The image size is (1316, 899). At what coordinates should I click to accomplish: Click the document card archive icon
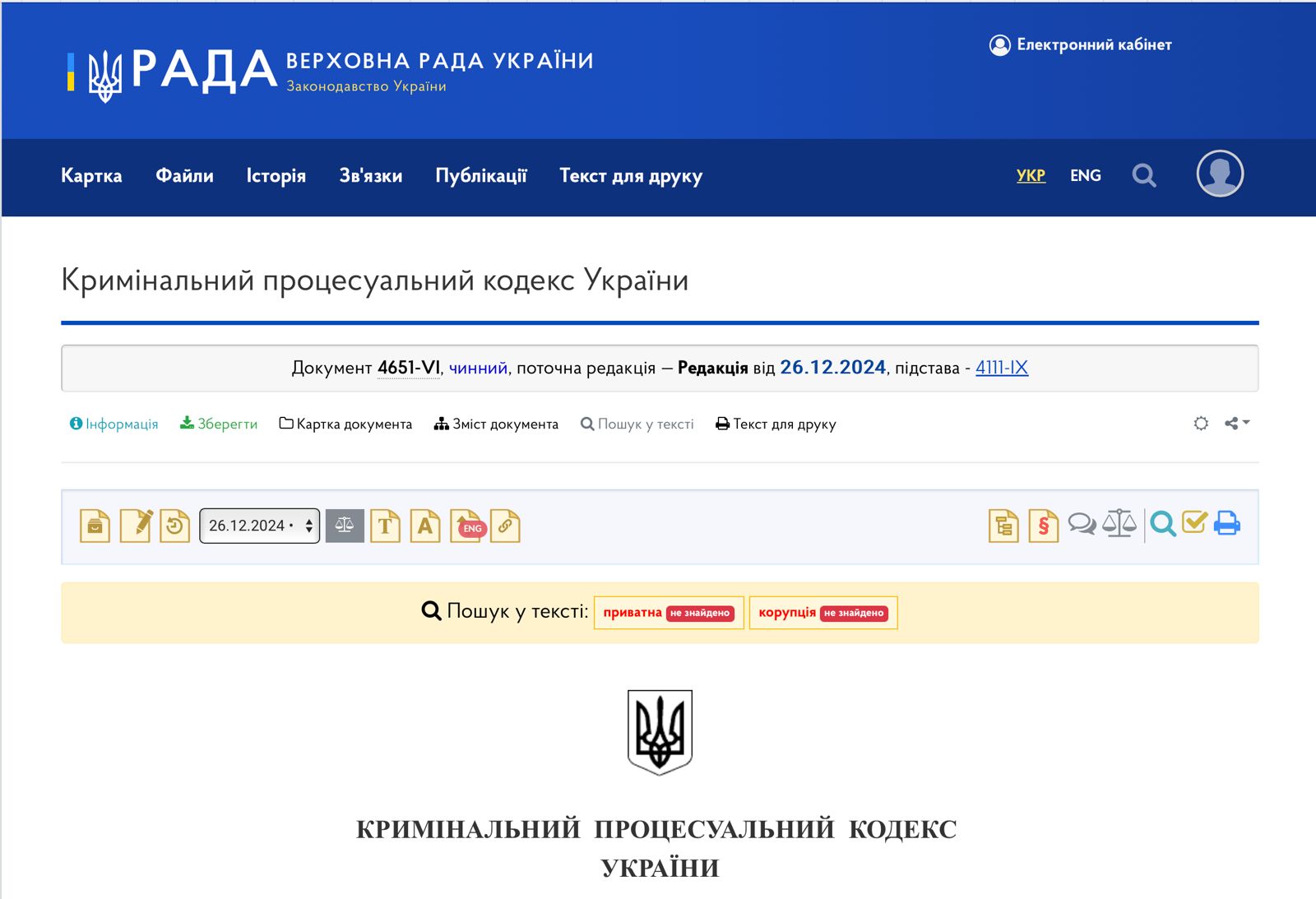(x=95, y=526)
